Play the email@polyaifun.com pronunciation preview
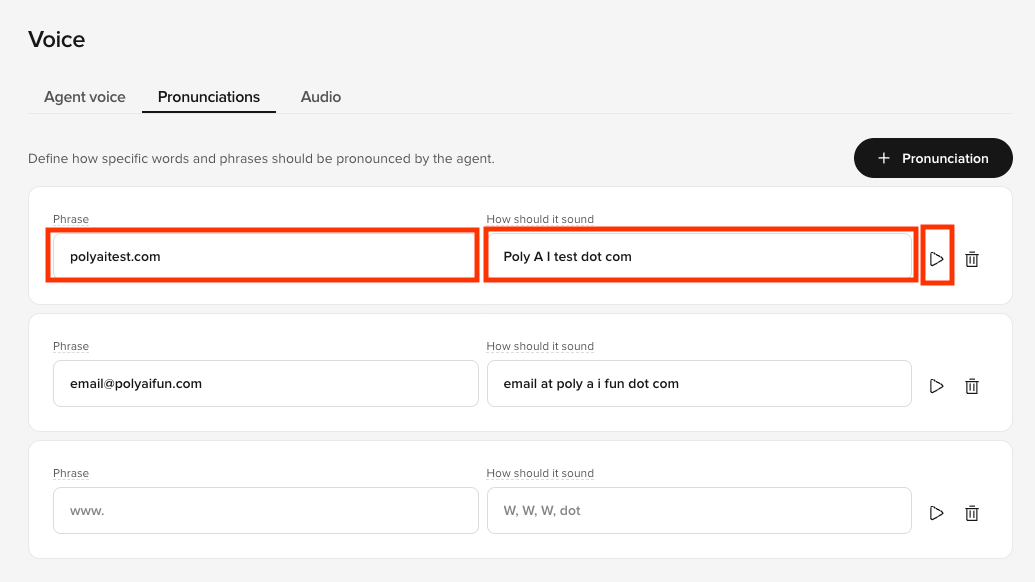This screenshot has width=1035, height=582. click(x=936, y=386)
